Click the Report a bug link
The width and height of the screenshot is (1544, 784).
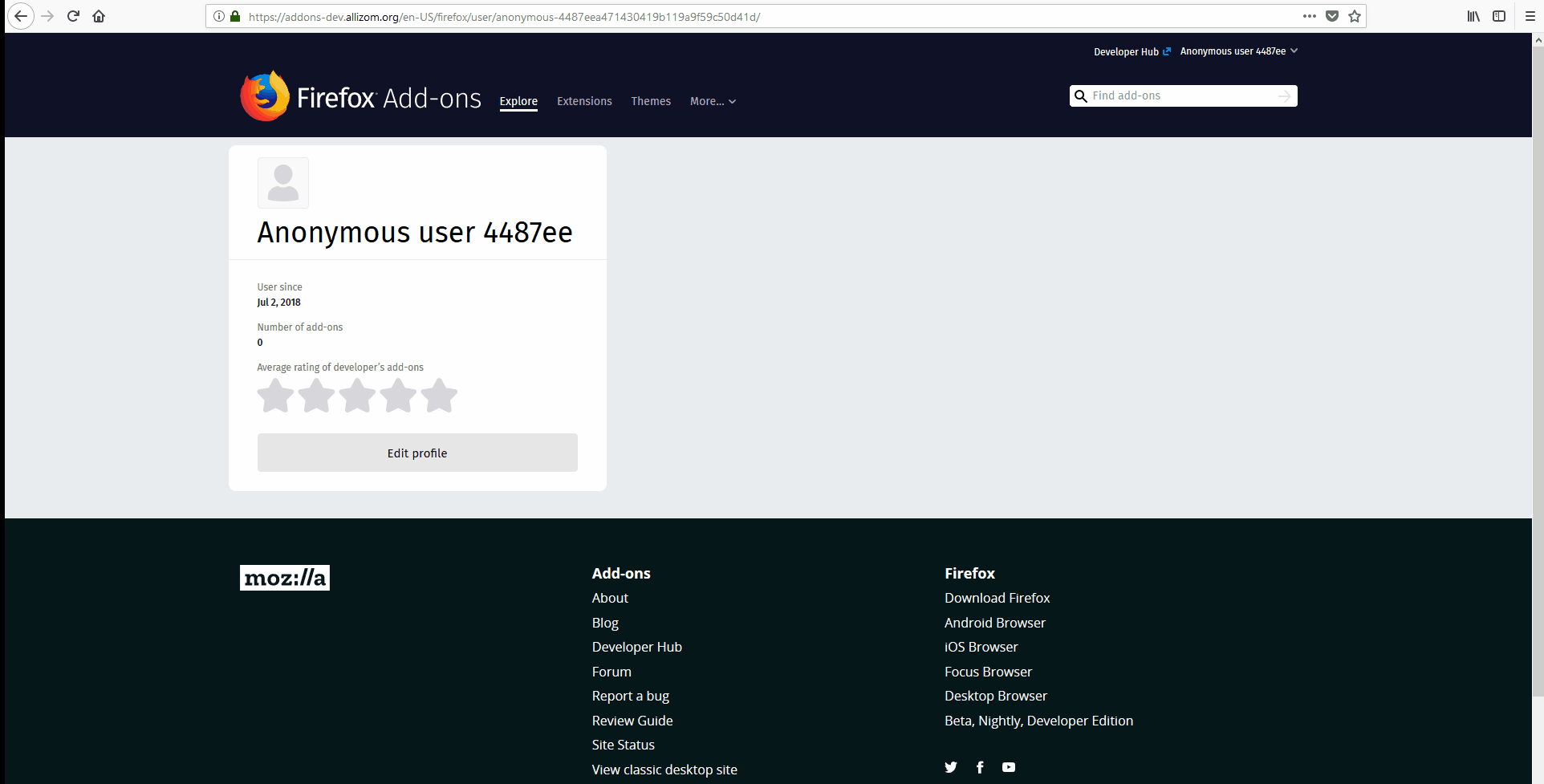pyautogui.click(x=631, y=696)
